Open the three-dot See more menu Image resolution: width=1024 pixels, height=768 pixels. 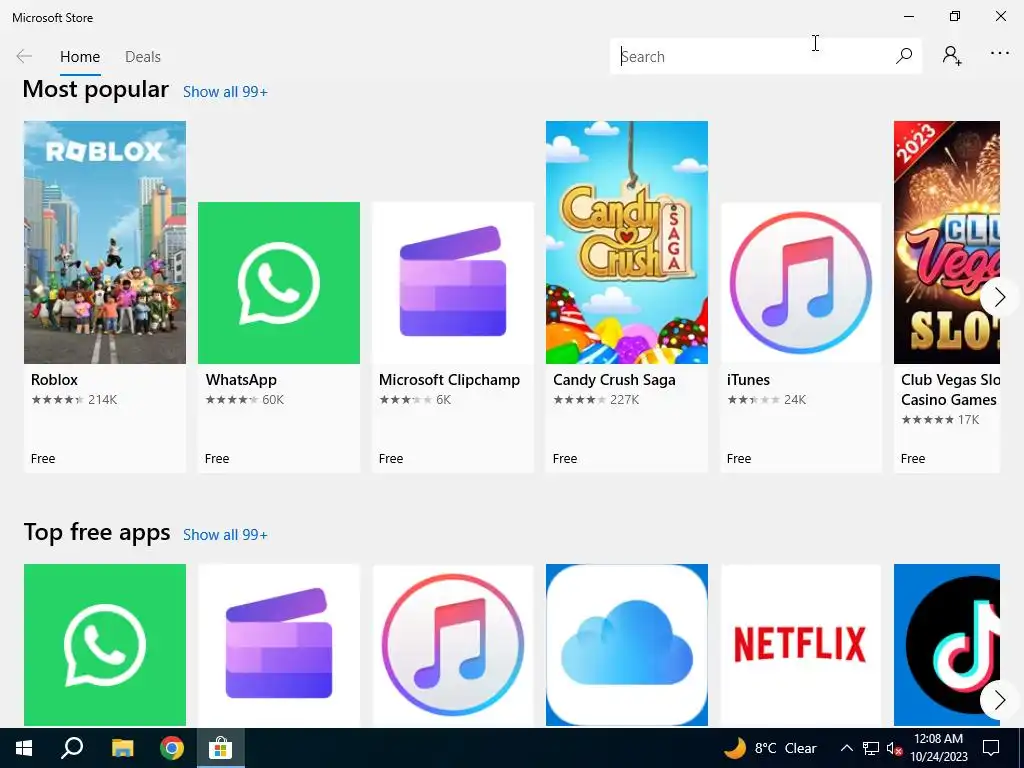pyautogui.click(x=1000, y=54)
